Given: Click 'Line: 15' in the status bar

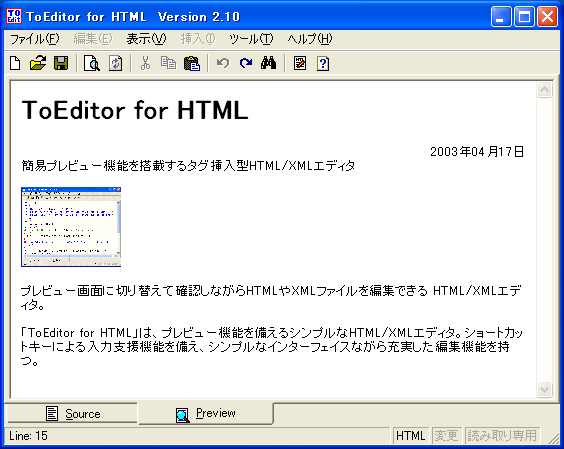Looking at the screenshot, I should [28, 436].
